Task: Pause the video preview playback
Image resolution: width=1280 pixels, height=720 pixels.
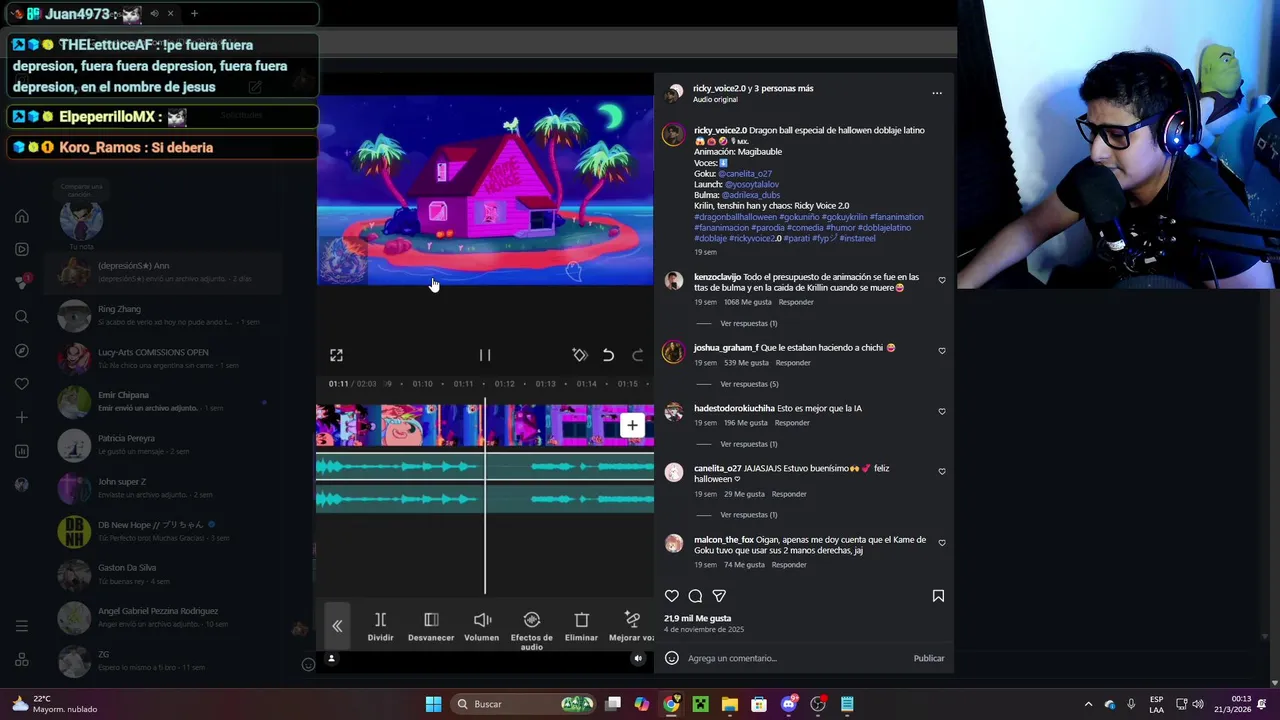Action: pyautogui.click(x=485, y=355)
